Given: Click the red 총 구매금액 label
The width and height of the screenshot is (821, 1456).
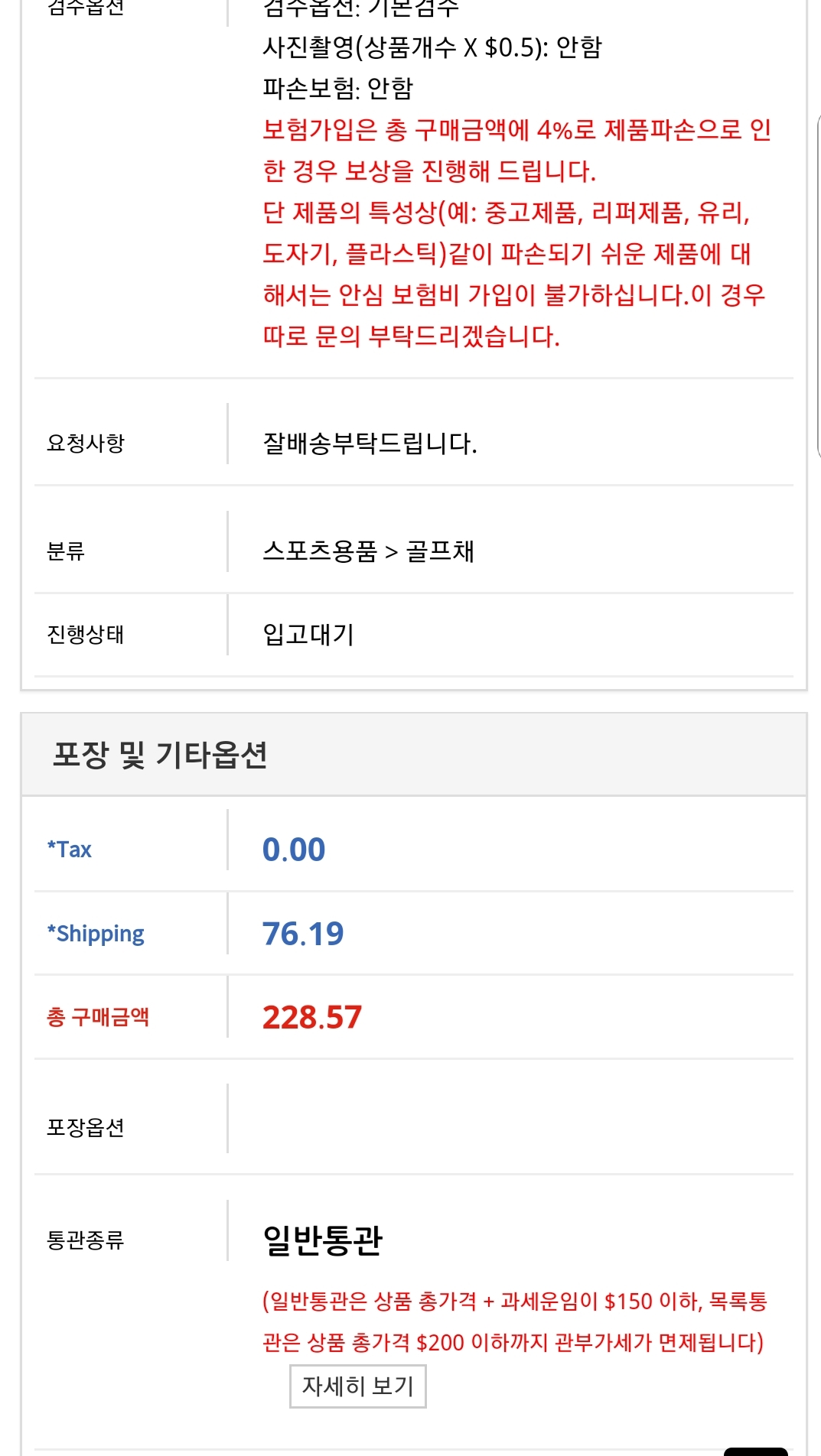Looking at the screenshot, I should [x=98, y=1017].
